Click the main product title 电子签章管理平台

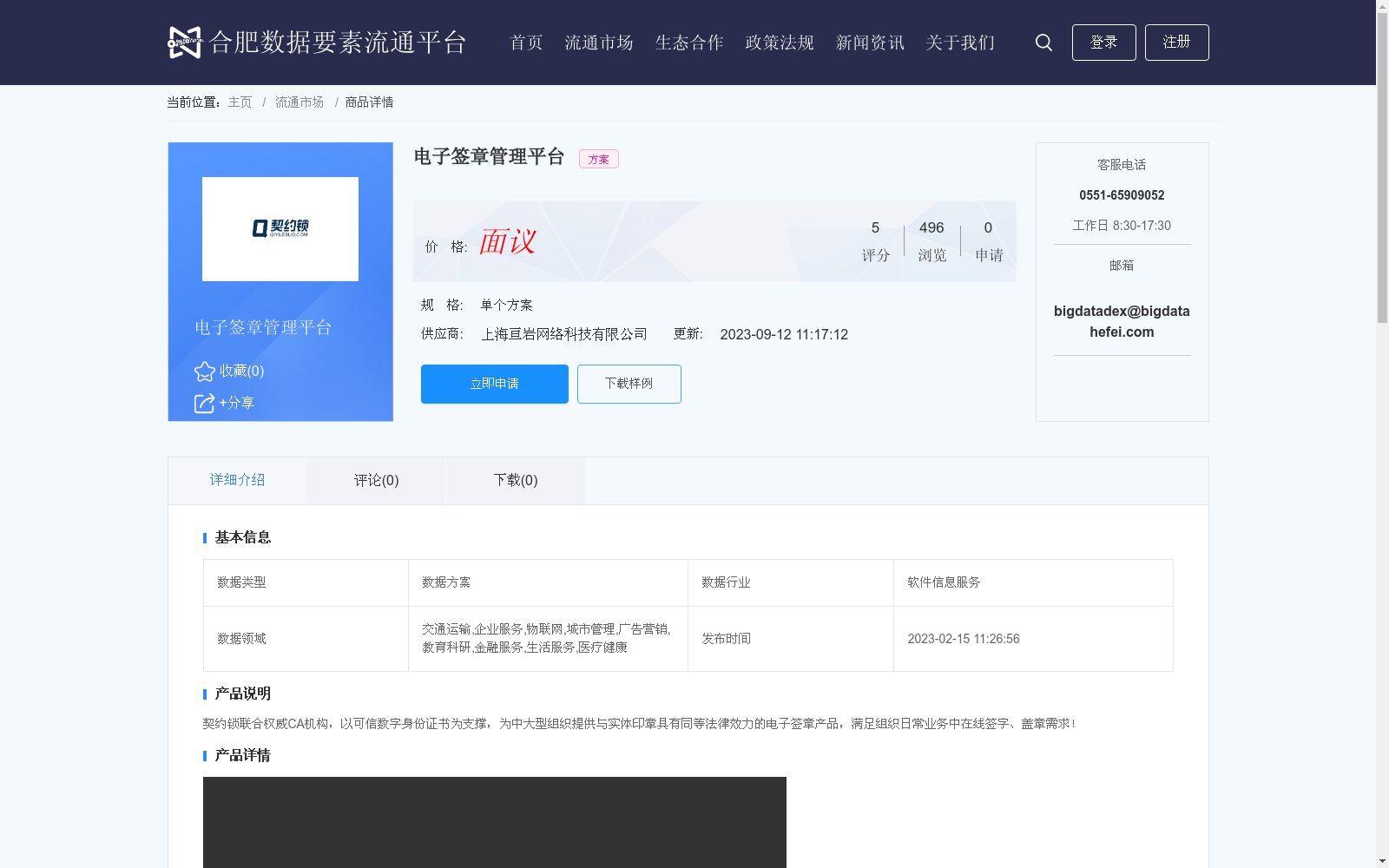489,157
